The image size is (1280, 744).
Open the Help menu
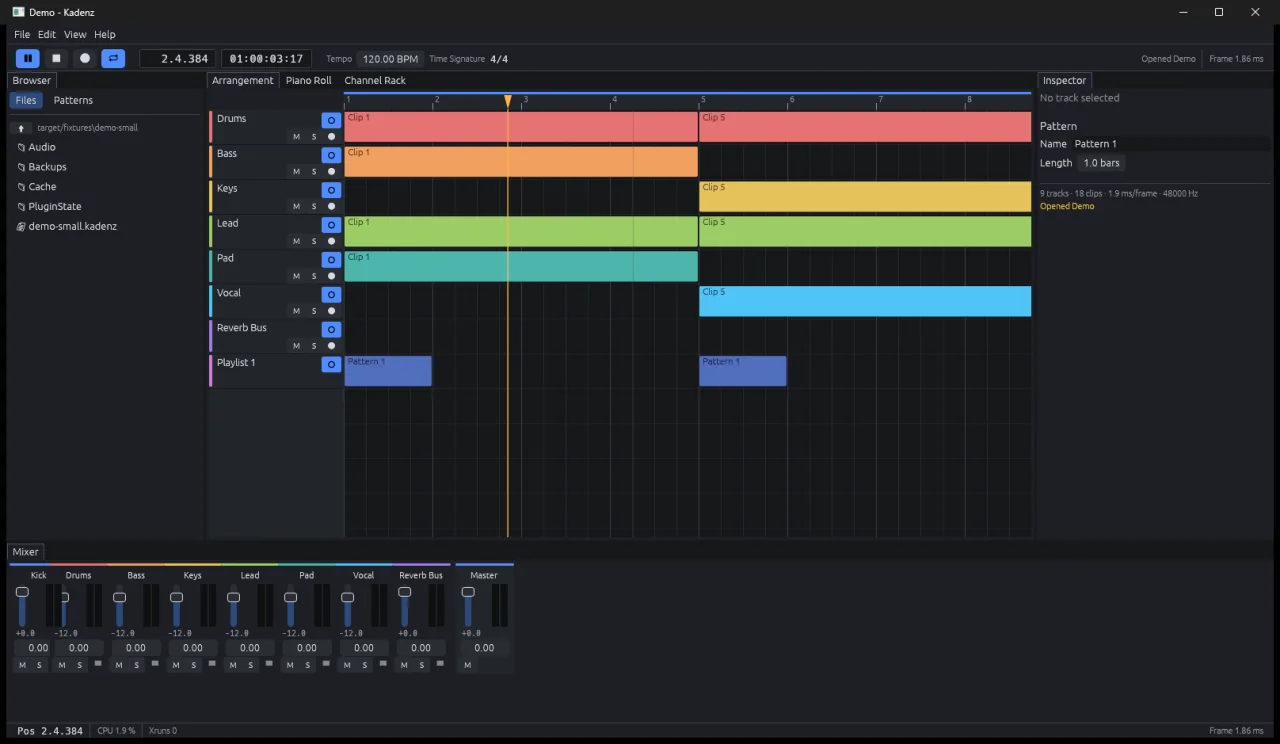point(105,35)
